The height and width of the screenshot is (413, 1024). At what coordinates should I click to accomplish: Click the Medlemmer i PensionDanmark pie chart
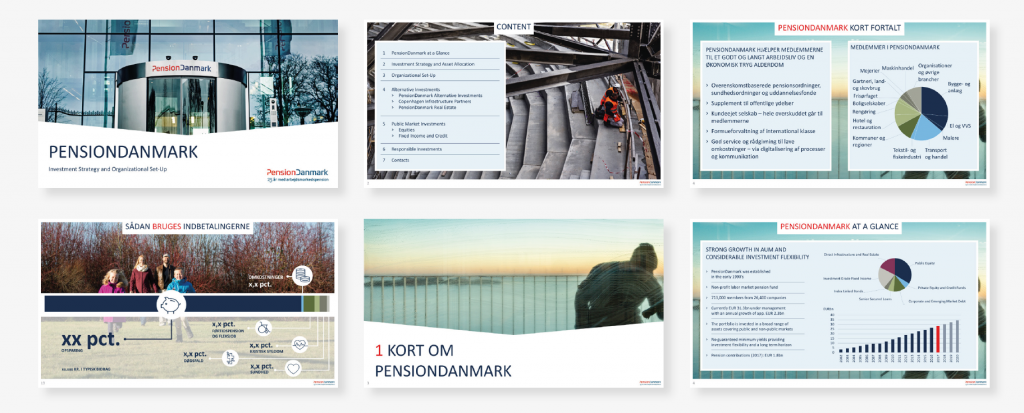[922, 114]
